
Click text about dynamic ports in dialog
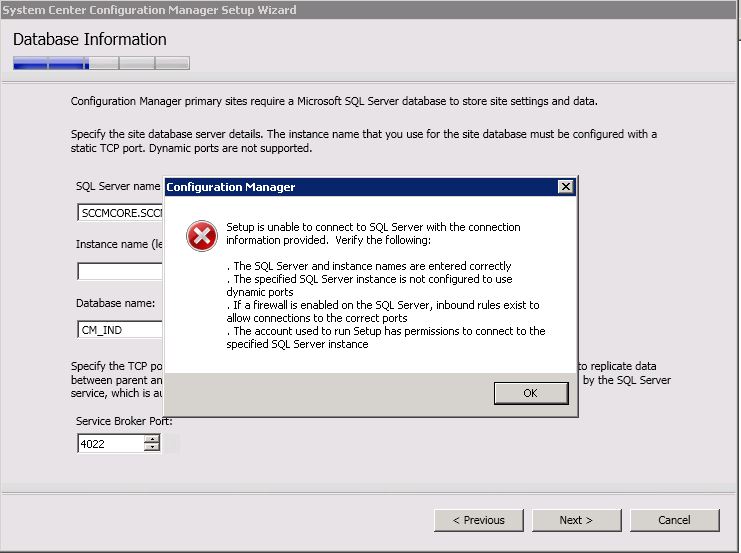pyautogui.click(x=369, y=285)
